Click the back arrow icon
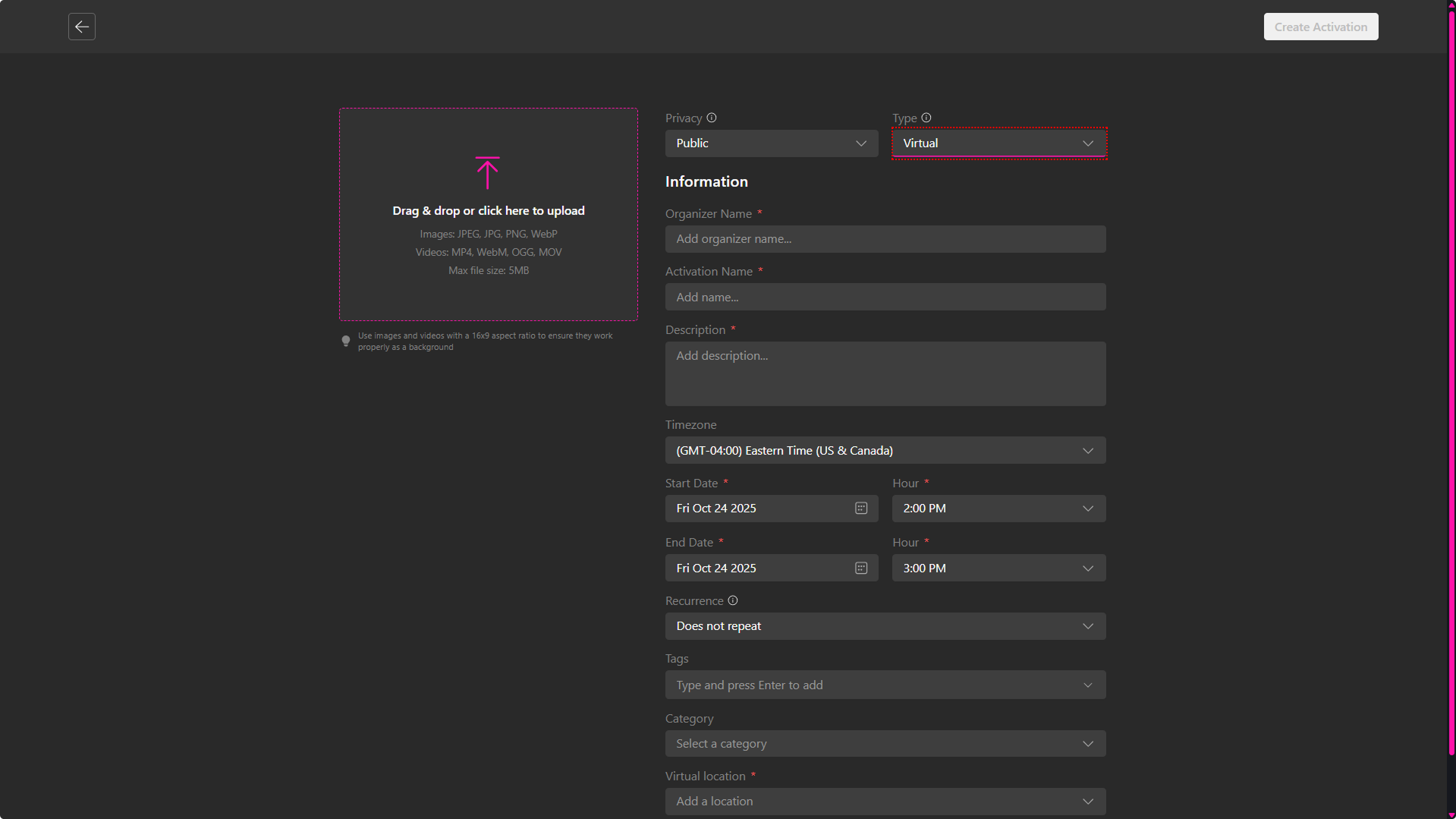The height and width of the screenshot is (819, 1456). tap(82, 27)
